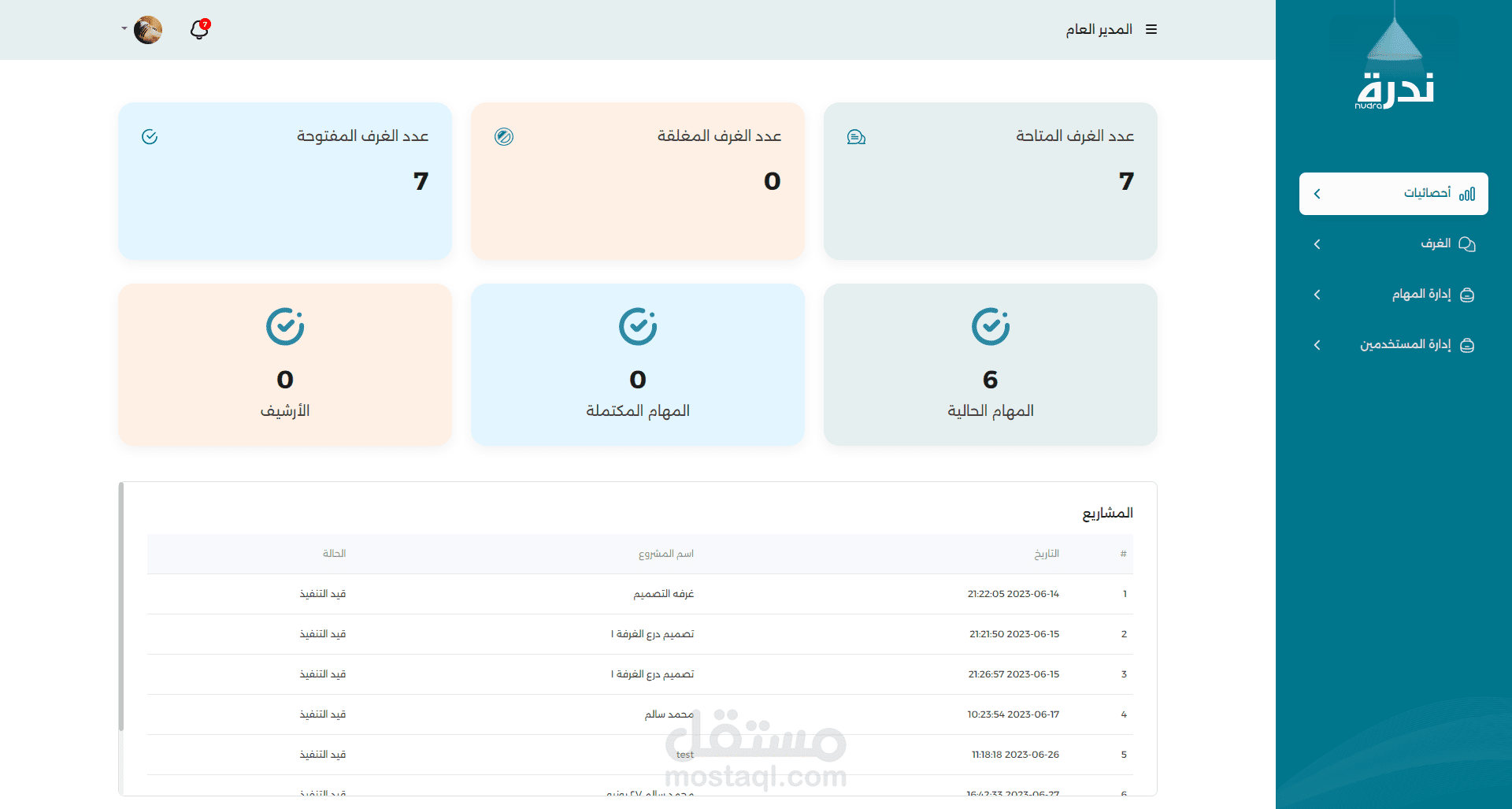Click the check icon above المهام الحالية
The image size is (1512, 809).
pyautogui.click(x=991, y=326)
